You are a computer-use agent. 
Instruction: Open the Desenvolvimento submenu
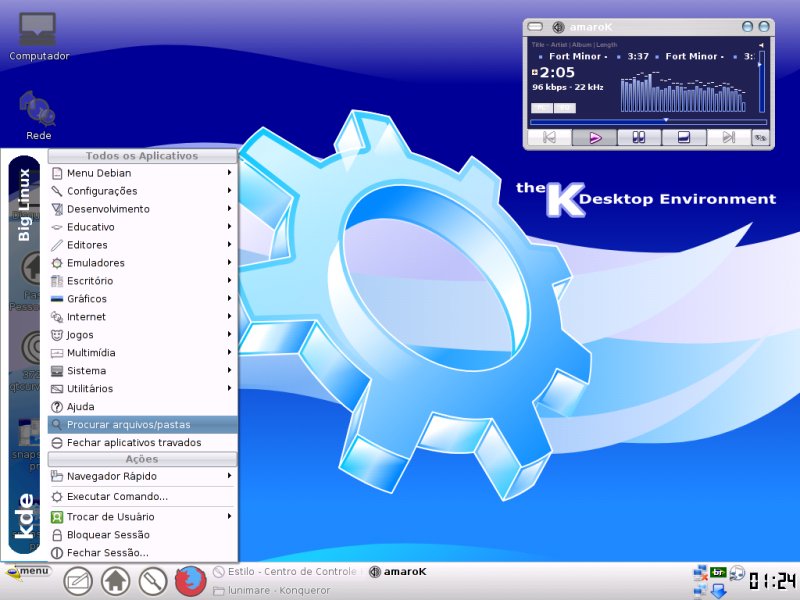142,209
